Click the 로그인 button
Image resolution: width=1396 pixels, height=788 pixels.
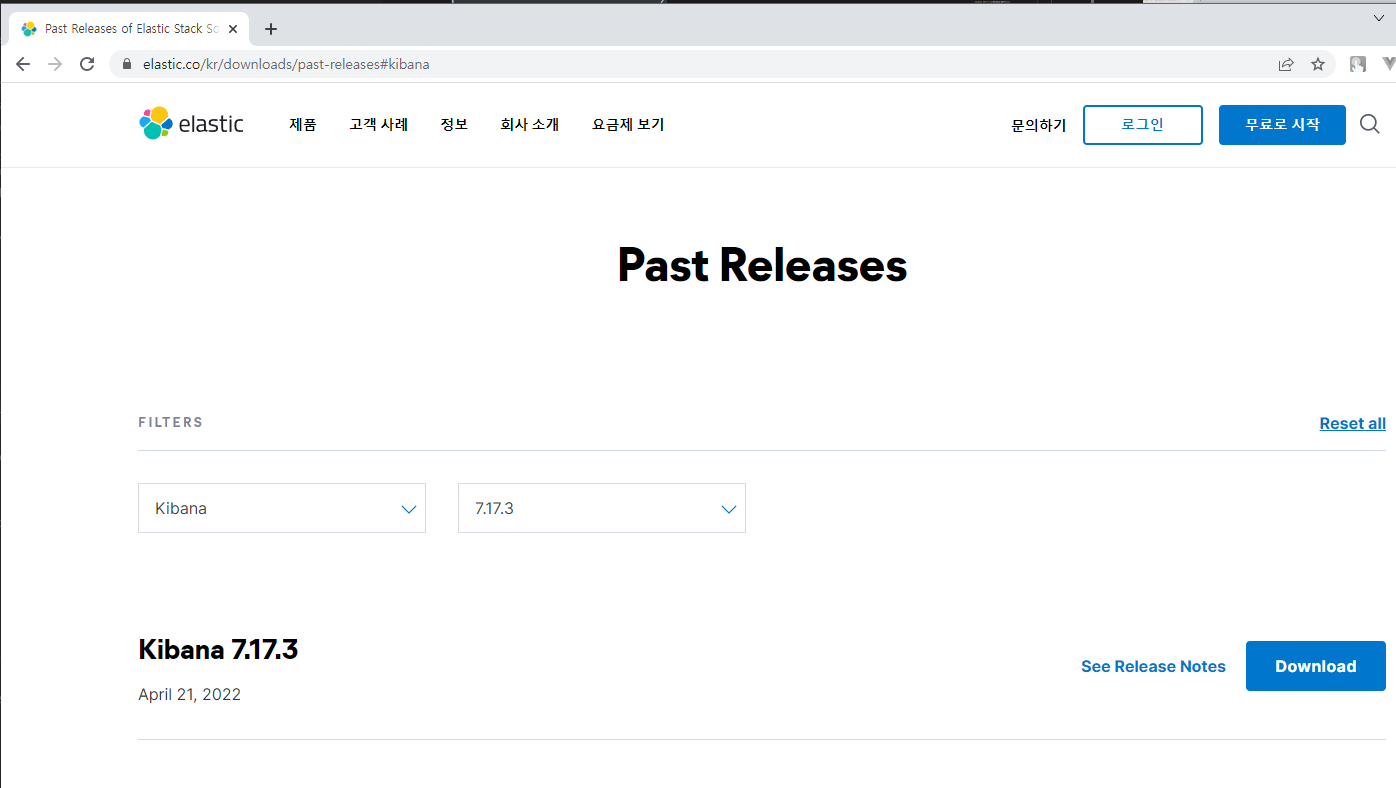tap(1143, 125)
